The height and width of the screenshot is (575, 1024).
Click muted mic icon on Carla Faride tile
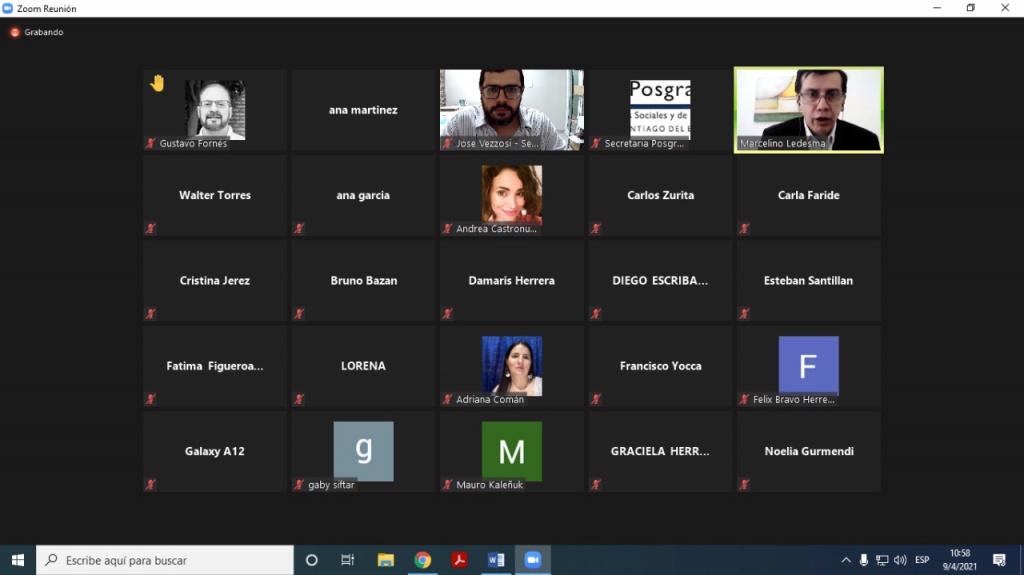[x=744, y=229]
